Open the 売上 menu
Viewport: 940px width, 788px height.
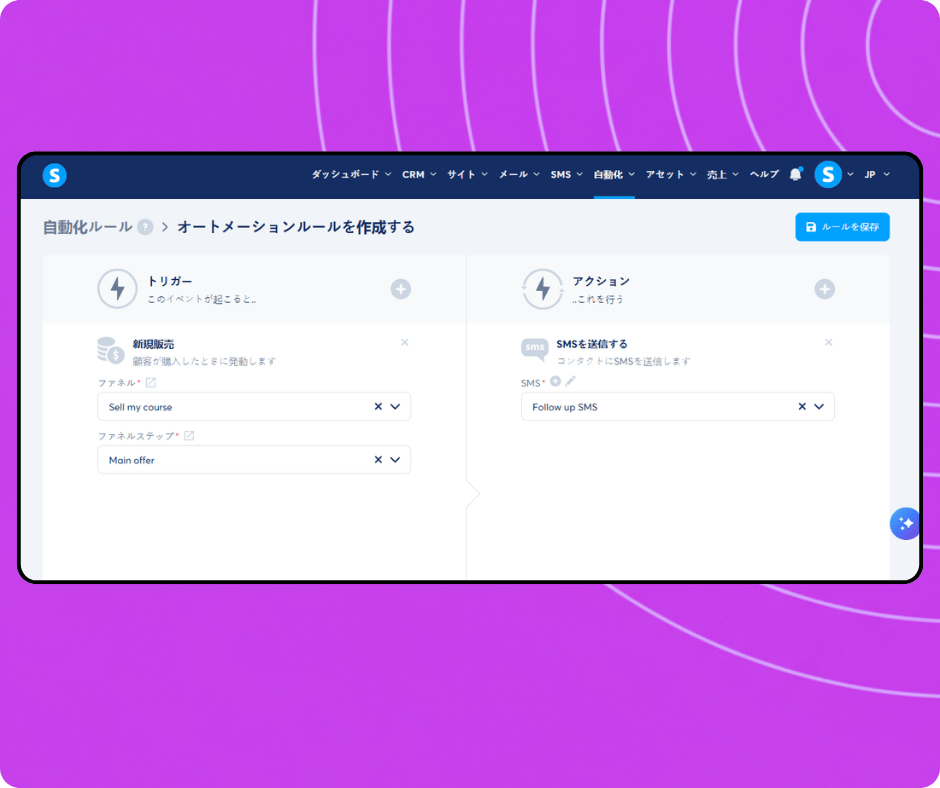point(722,175)
